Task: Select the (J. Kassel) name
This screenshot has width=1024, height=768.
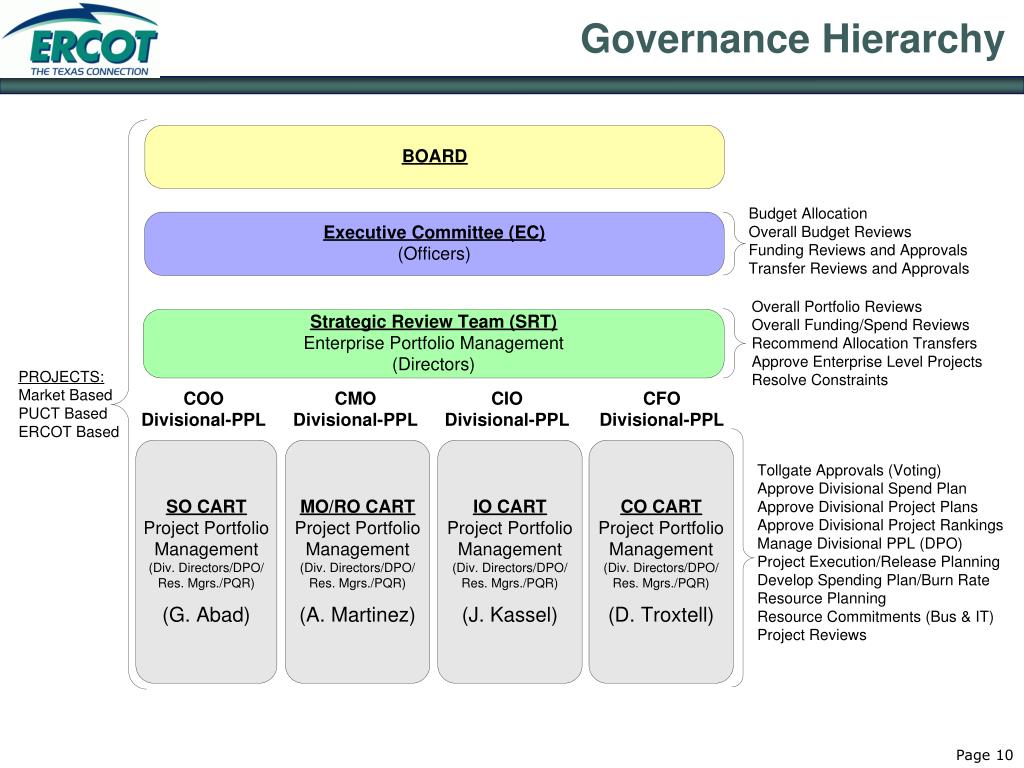Action: pos(509,615)
